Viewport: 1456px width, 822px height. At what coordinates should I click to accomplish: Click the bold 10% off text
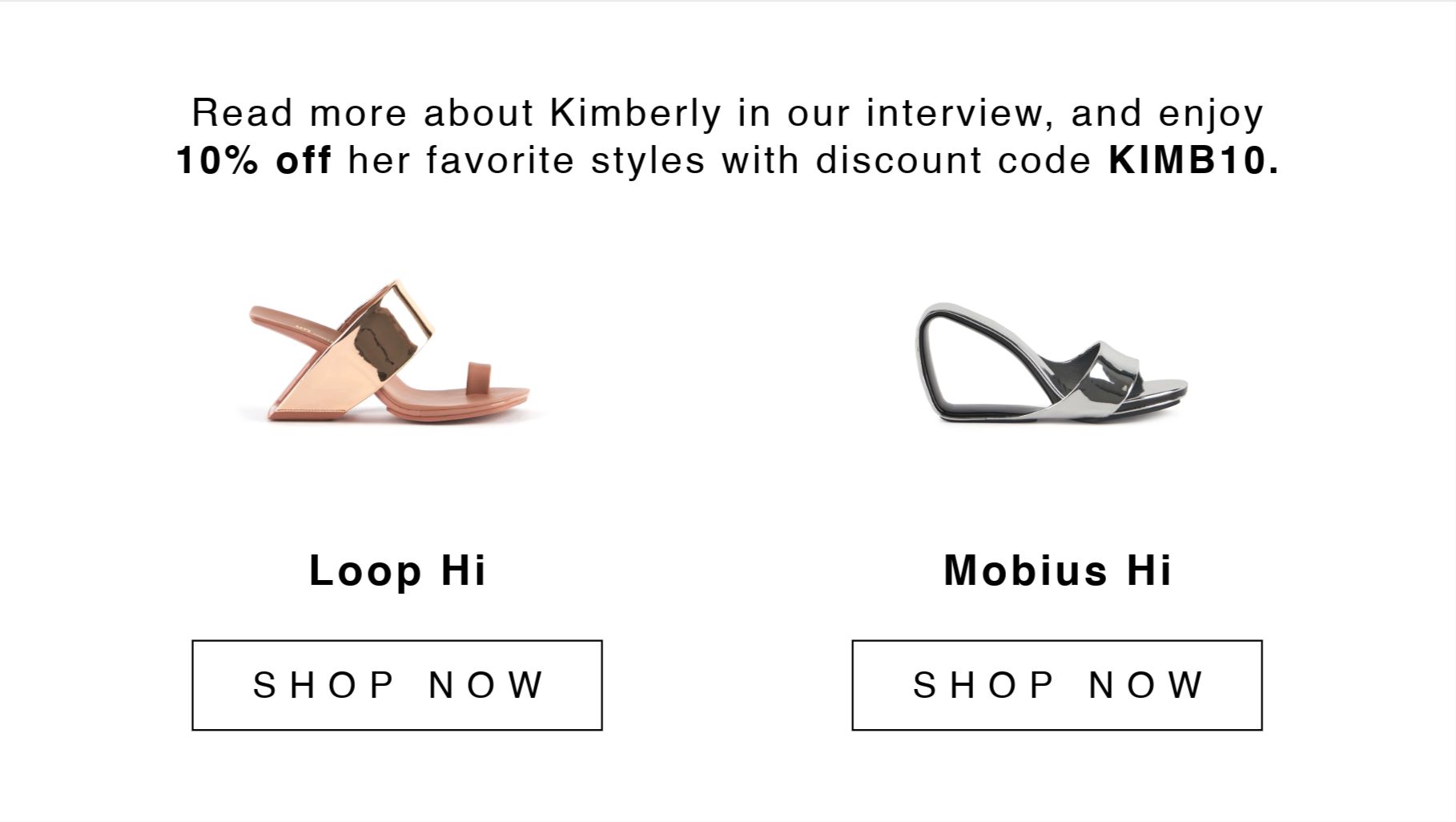[x=254, y=160]
